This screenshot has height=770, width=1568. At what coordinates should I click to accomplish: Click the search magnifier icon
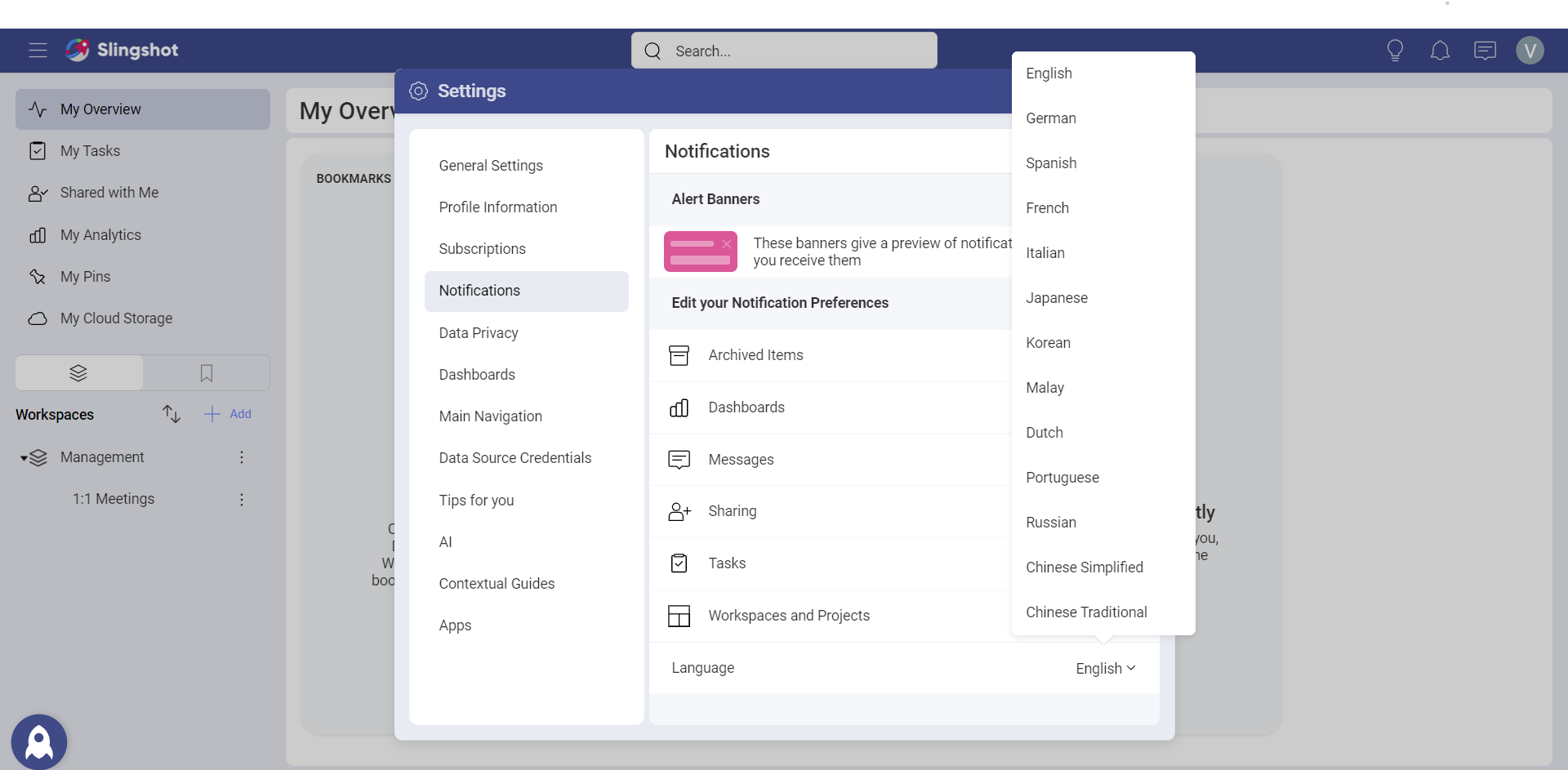click(653, 51)
